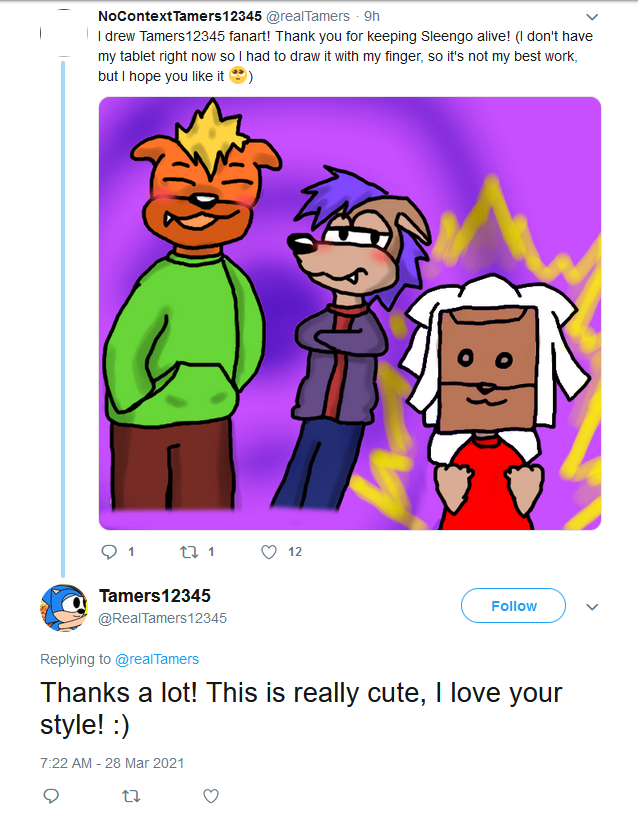This screenshot has height=833, width=638.
Task: Click the fanart tweet description text
Action: [x=340, y=56]
